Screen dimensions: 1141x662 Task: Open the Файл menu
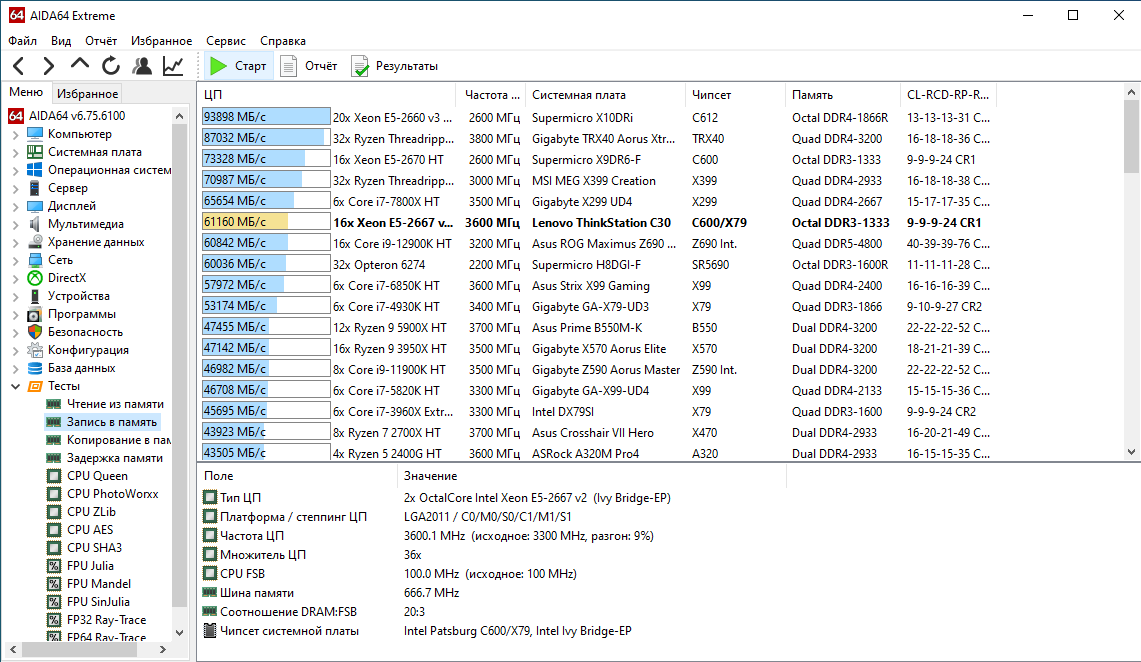[23, 41]
